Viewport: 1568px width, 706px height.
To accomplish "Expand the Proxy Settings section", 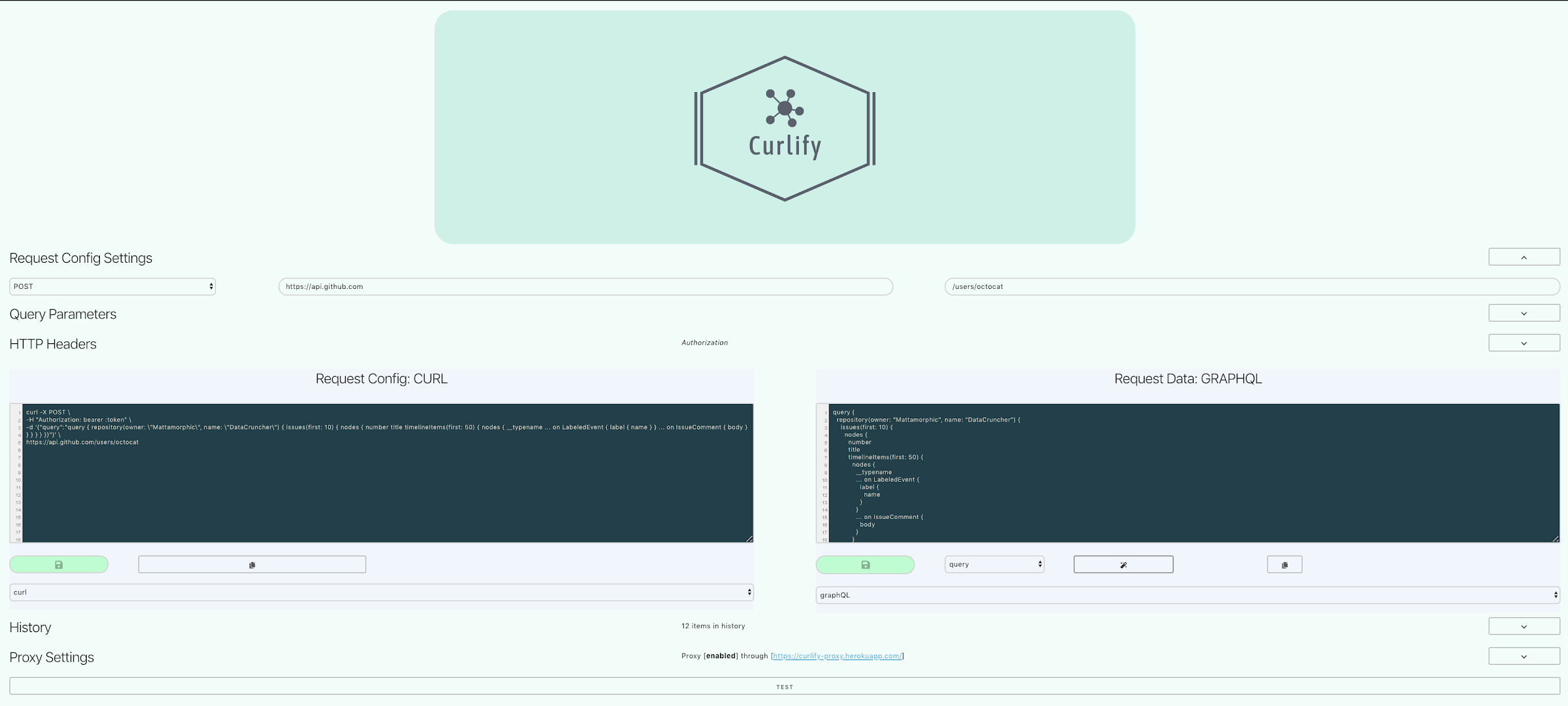I will (1524, 656).
